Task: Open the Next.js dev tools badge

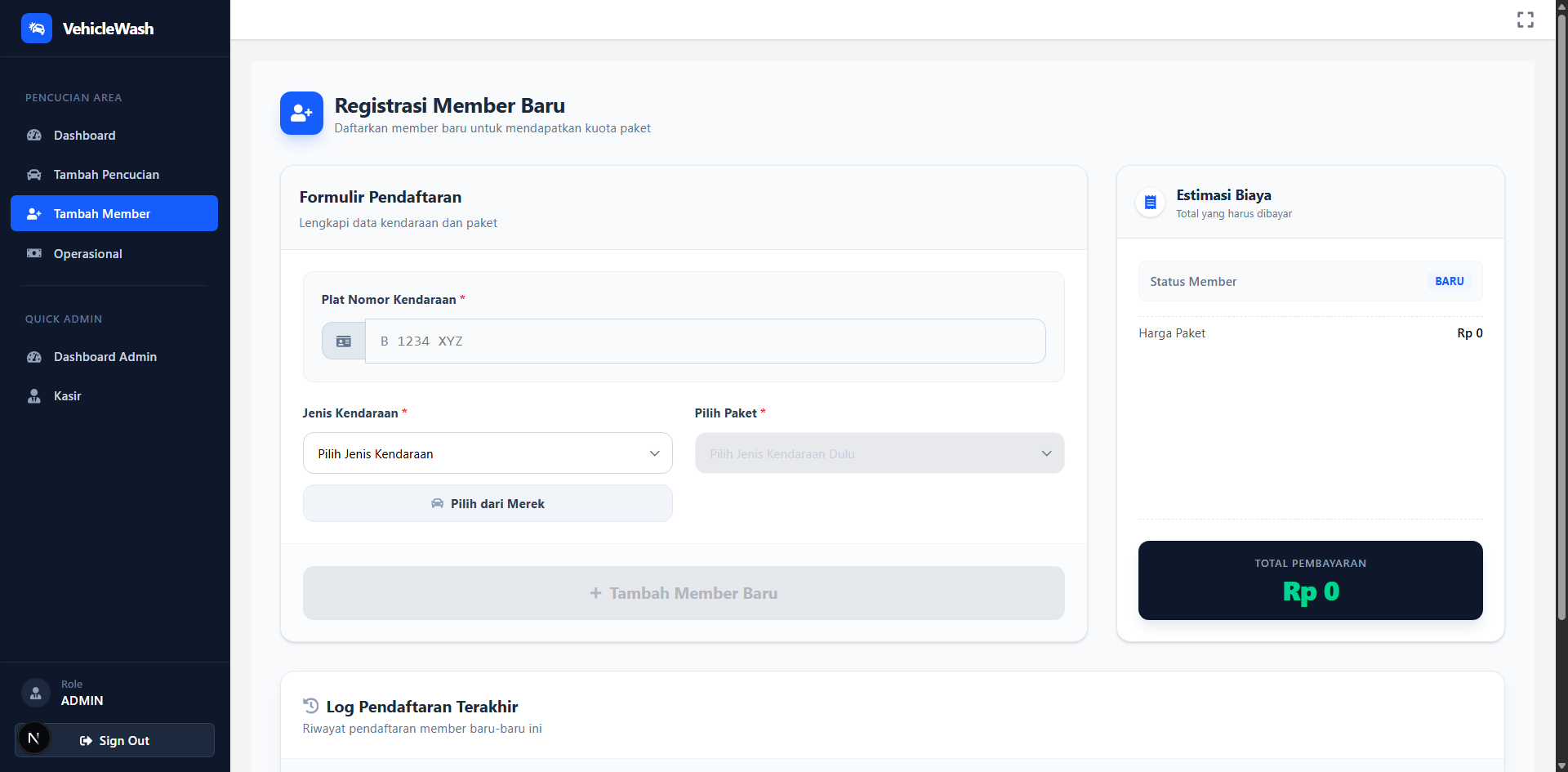Action: (x=34, y=739)
